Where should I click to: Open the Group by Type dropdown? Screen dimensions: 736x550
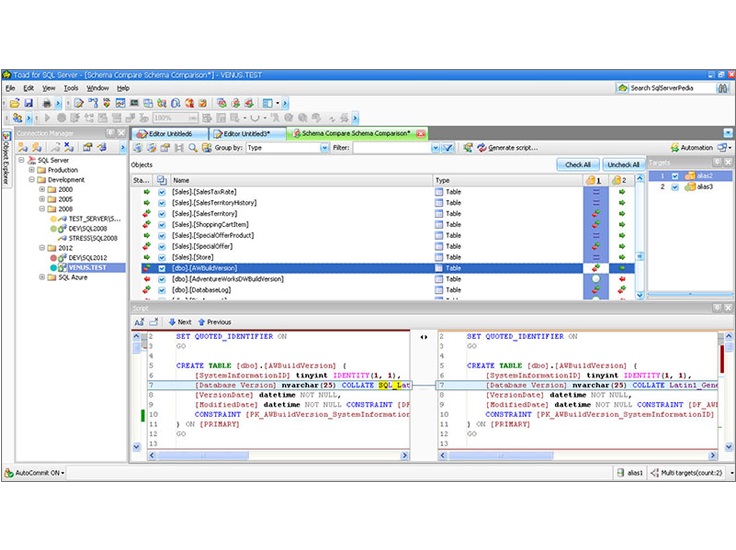324,148
